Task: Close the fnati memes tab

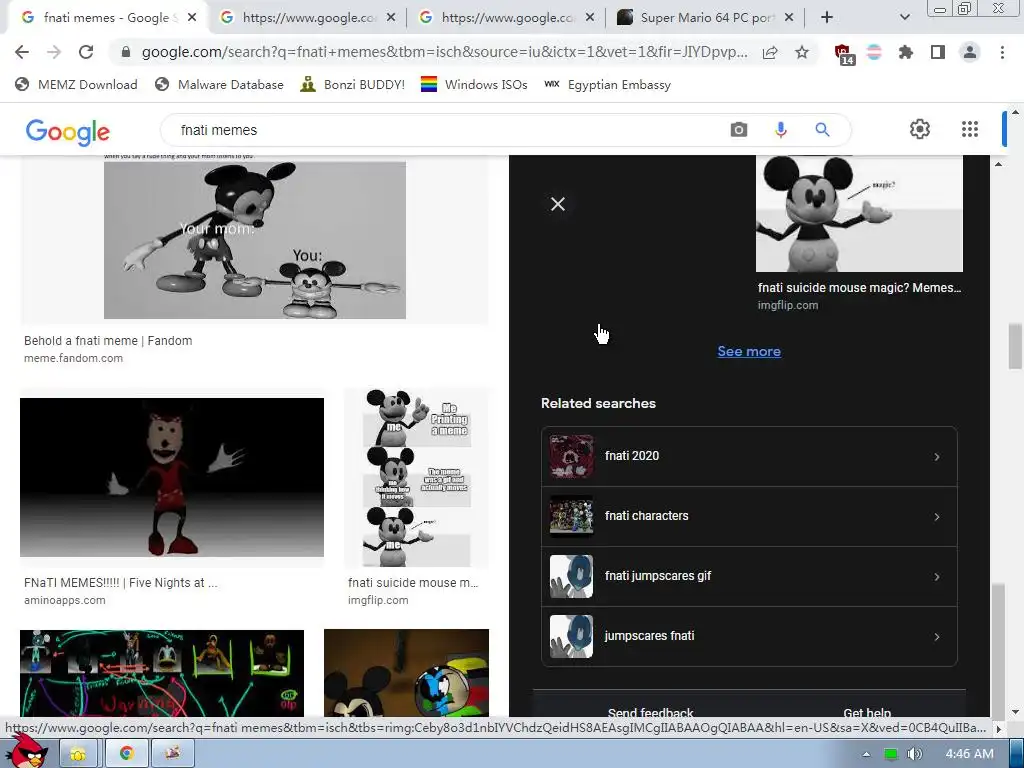Action: pos(192,18)
